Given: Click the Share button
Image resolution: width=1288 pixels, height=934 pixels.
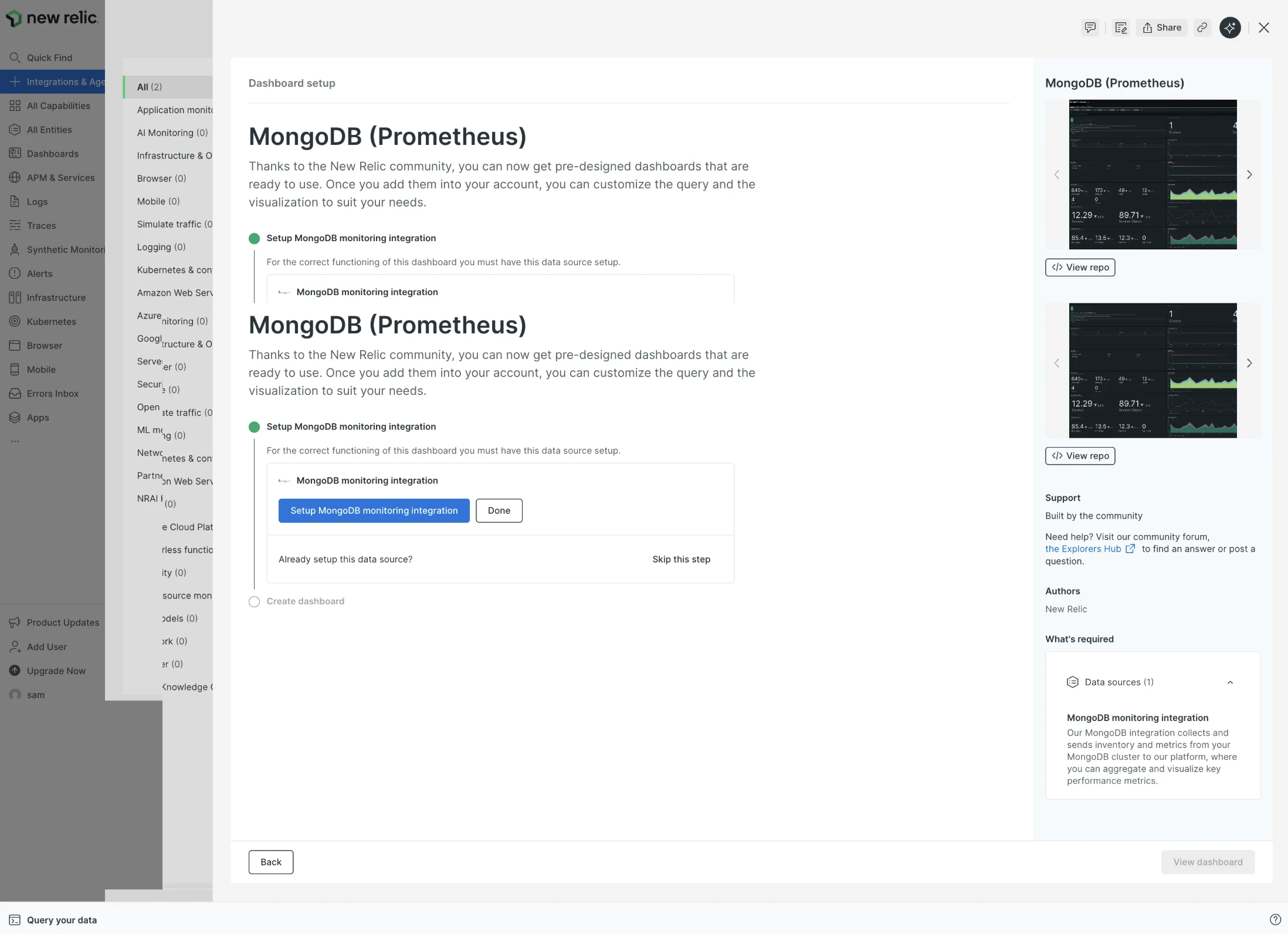Looking at the screenshot, I should point(1162,28).
